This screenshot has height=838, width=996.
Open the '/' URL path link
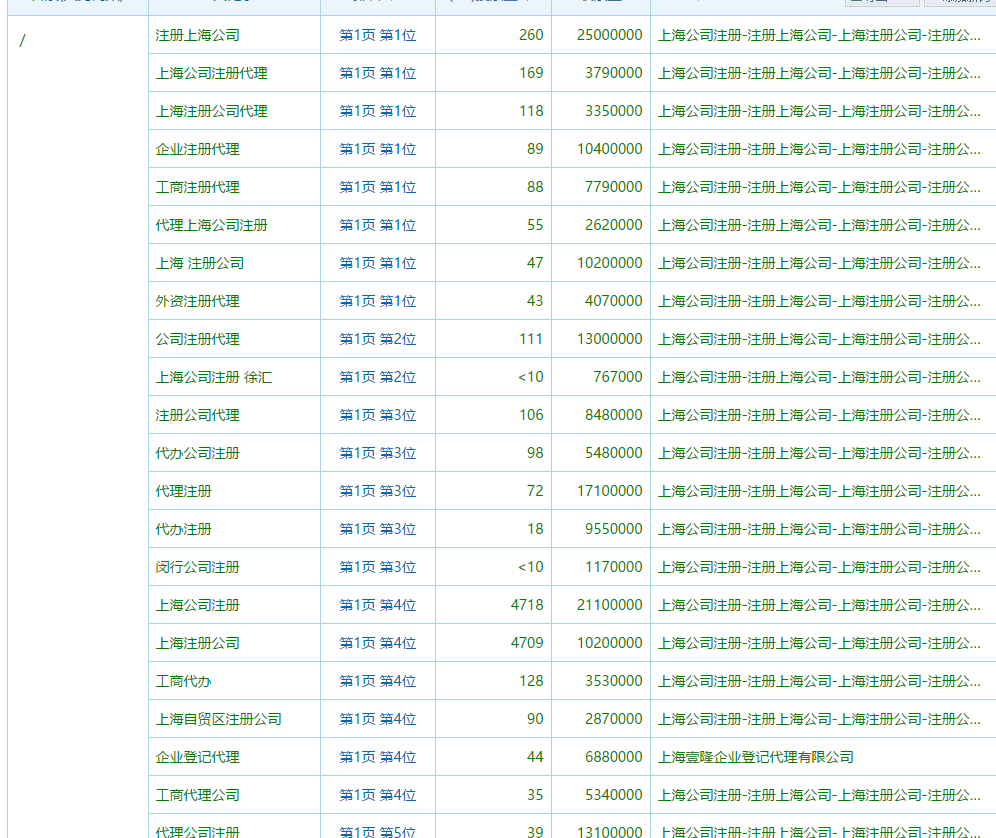point(22,41)
